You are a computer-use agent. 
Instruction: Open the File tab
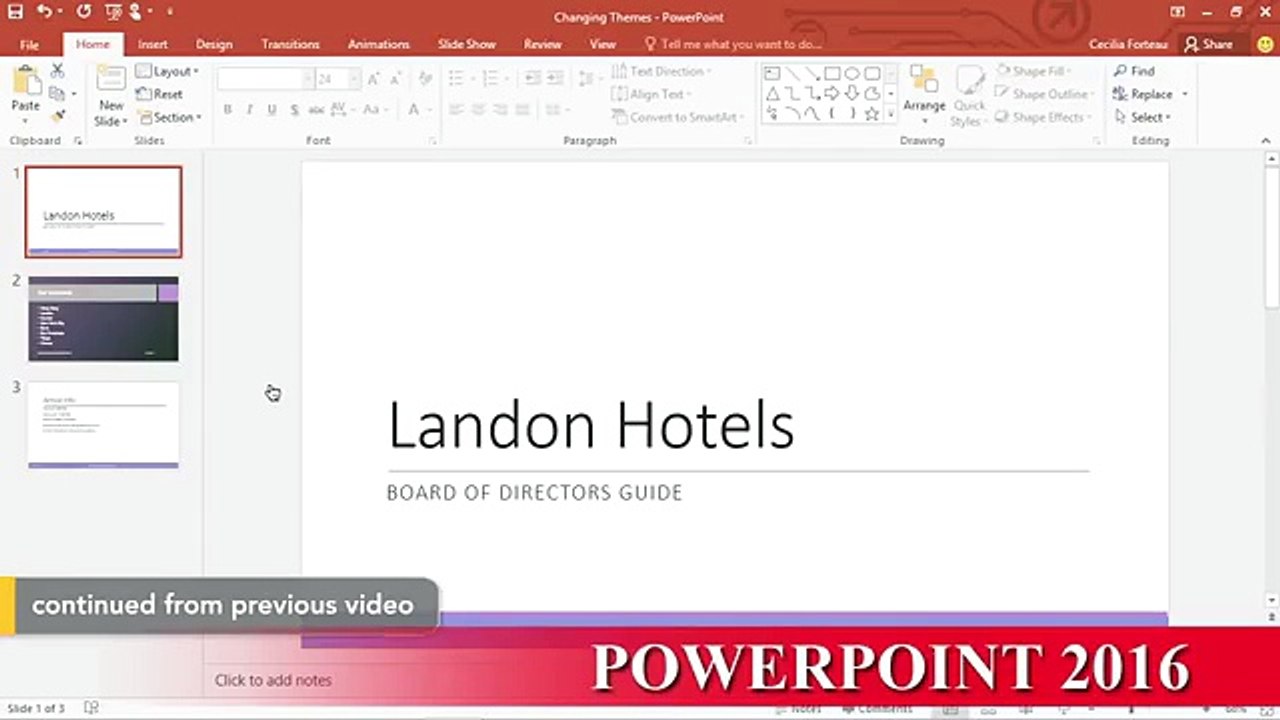click(x=29, y=44)
